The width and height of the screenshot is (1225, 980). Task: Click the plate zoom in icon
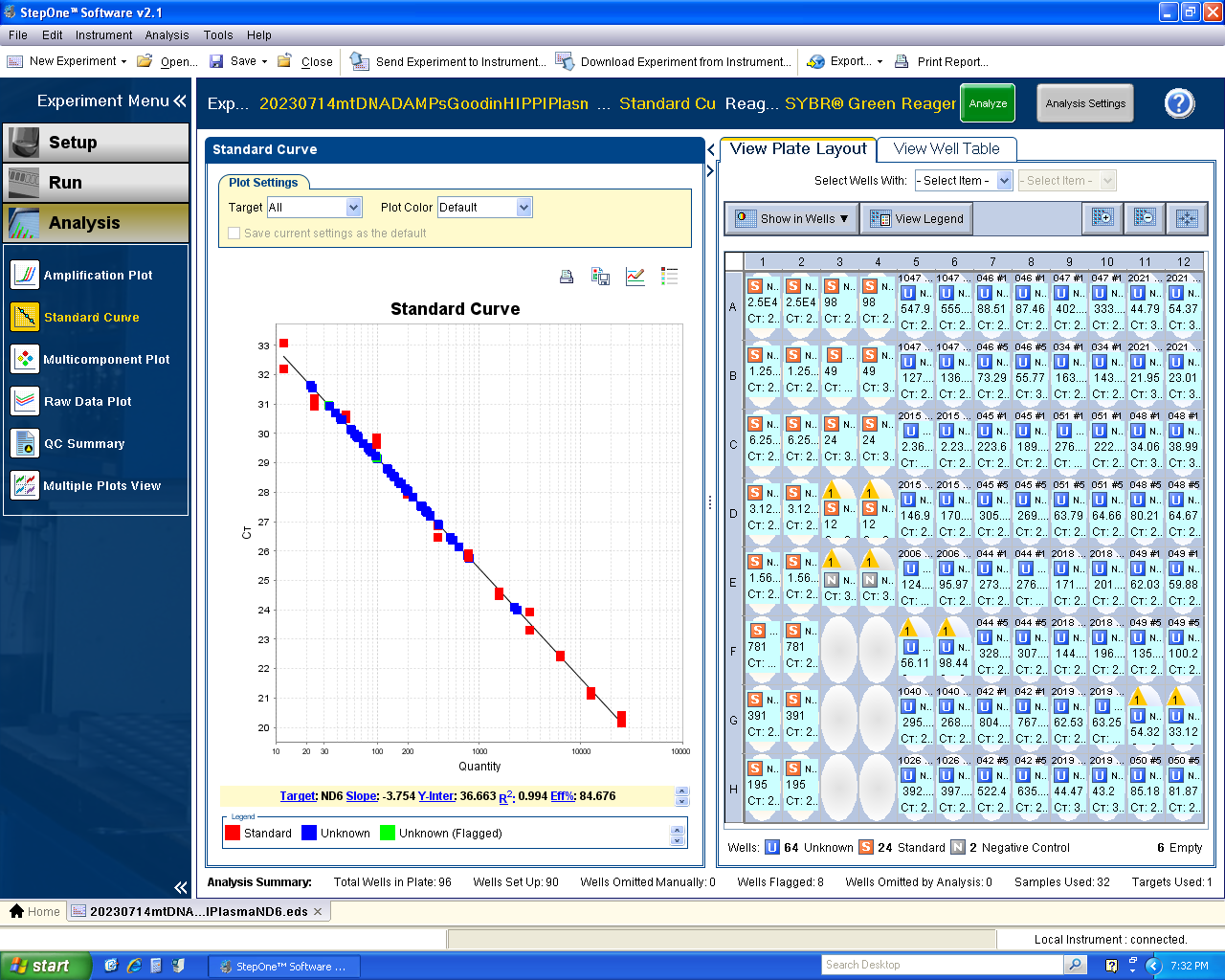(1102, 218)
